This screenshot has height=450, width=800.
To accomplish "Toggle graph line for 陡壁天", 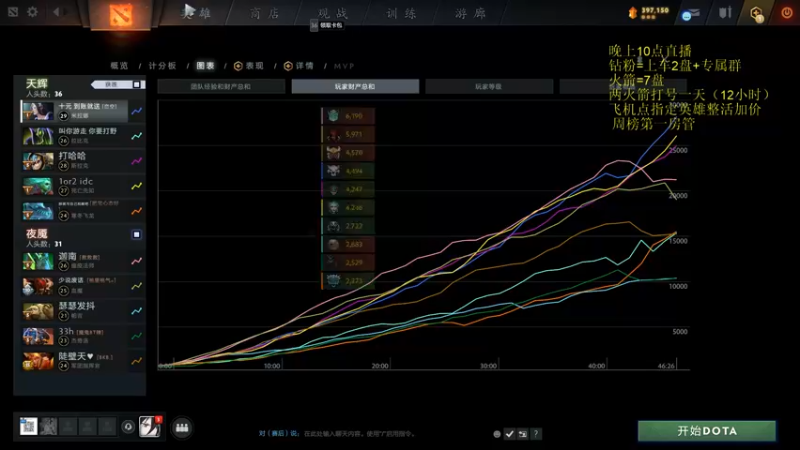I will pyautogui.click(x=136, y=361).
